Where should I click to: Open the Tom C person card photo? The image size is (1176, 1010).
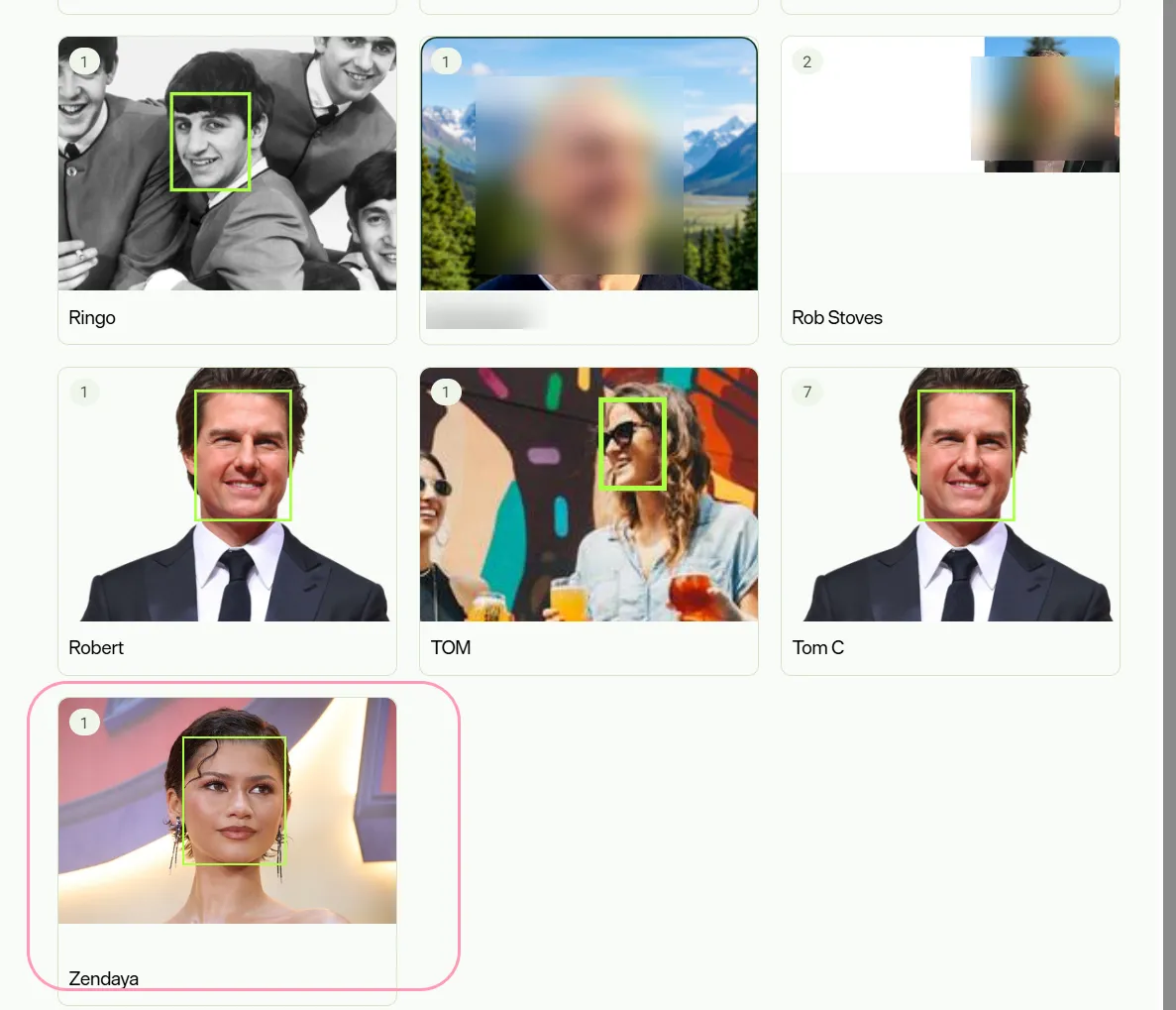click(x=950, y=495)
